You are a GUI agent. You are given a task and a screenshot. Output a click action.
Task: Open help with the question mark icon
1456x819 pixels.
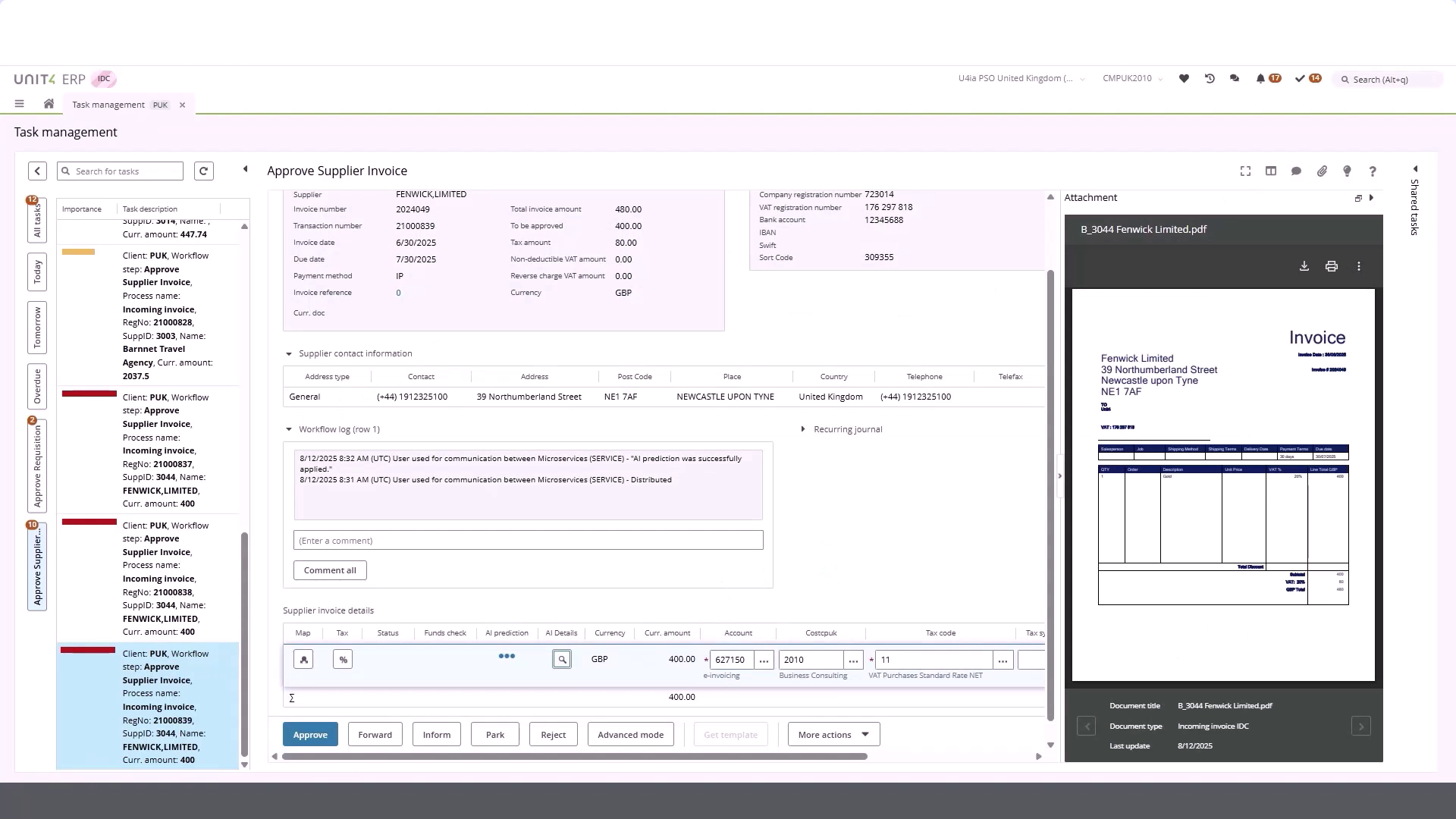1372,171
